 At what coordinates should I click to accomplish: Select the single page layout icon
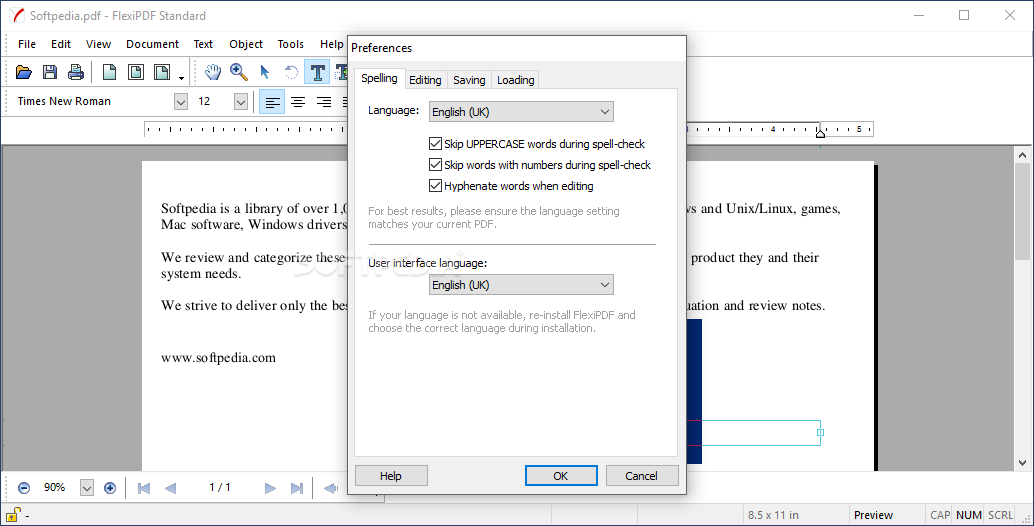click(109, 72)
